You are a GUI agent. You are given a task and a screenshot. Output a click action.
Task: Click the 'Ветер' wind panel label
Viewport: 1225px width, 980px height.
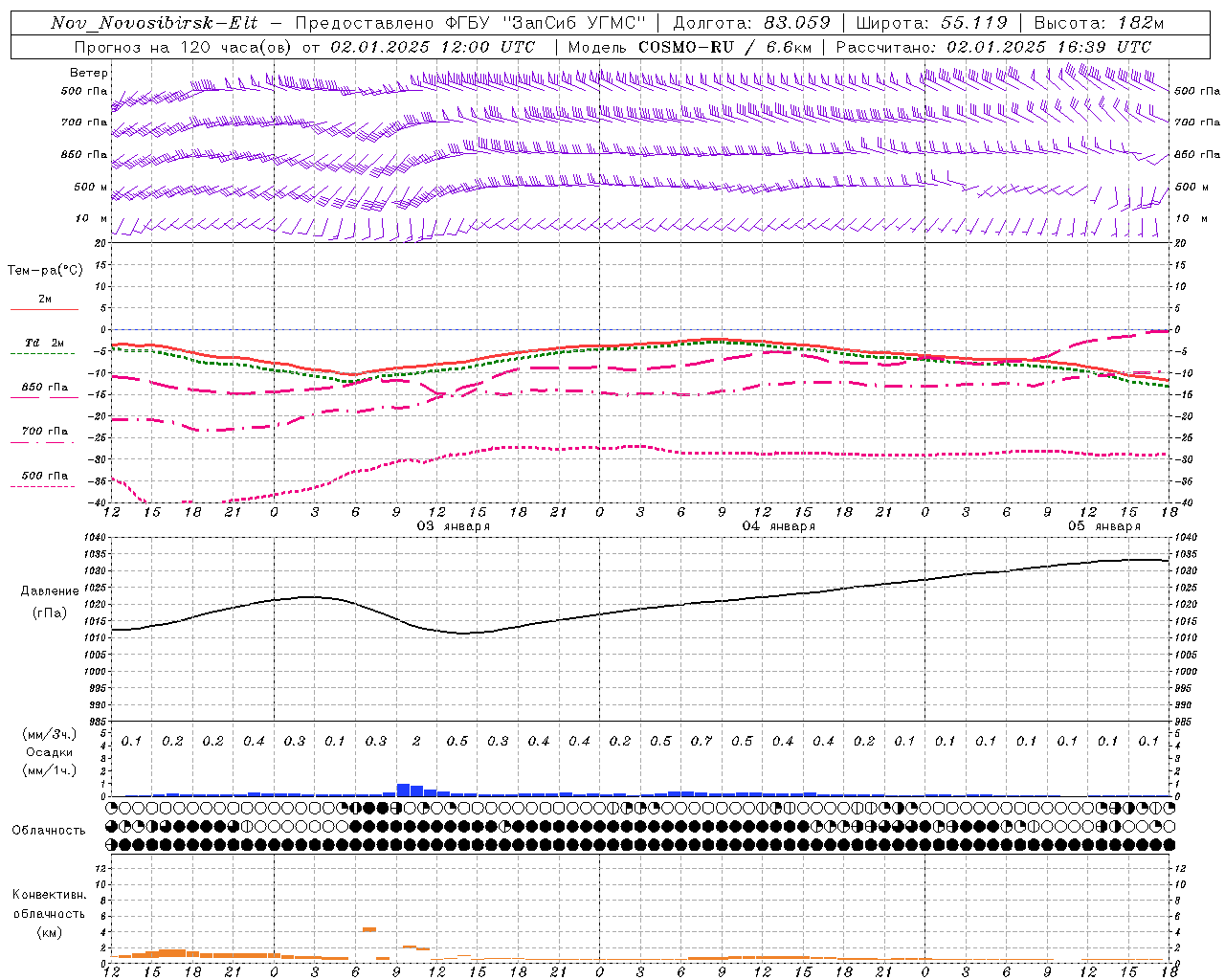point(89,73)
